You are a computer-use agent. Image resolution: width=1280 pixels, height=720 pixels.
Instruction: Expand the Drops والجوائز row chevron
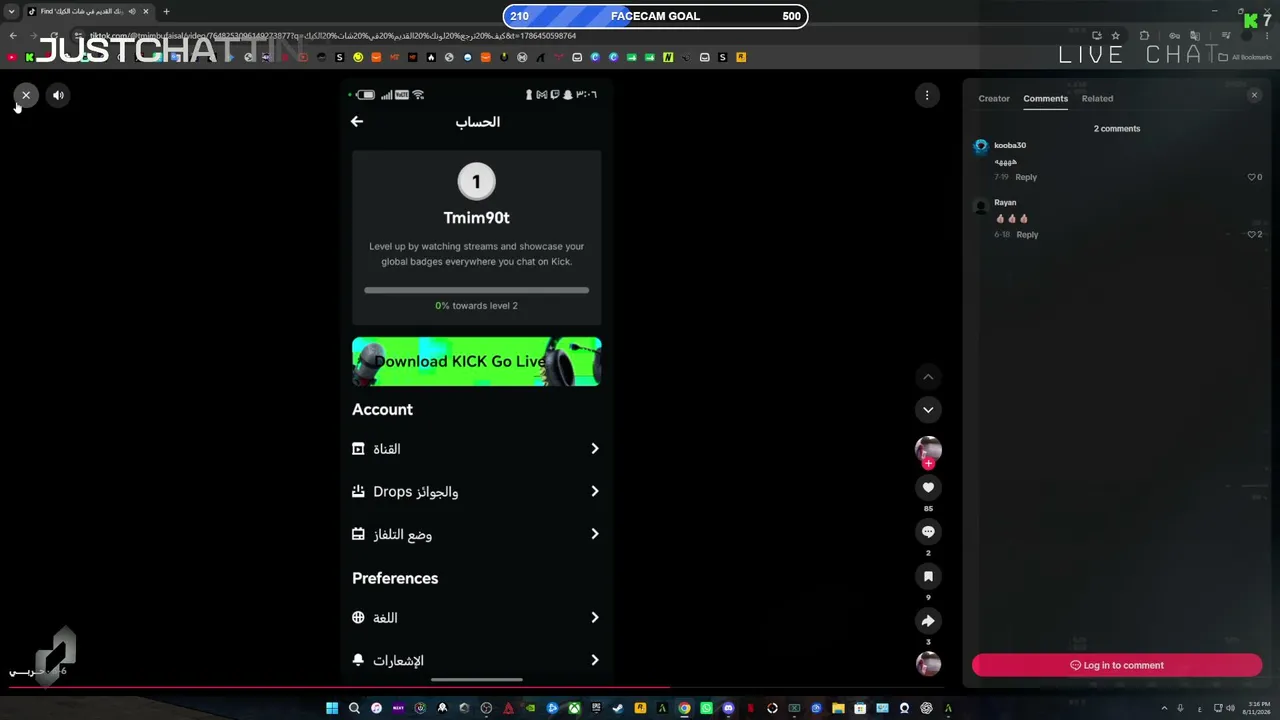tap(594, 491)
